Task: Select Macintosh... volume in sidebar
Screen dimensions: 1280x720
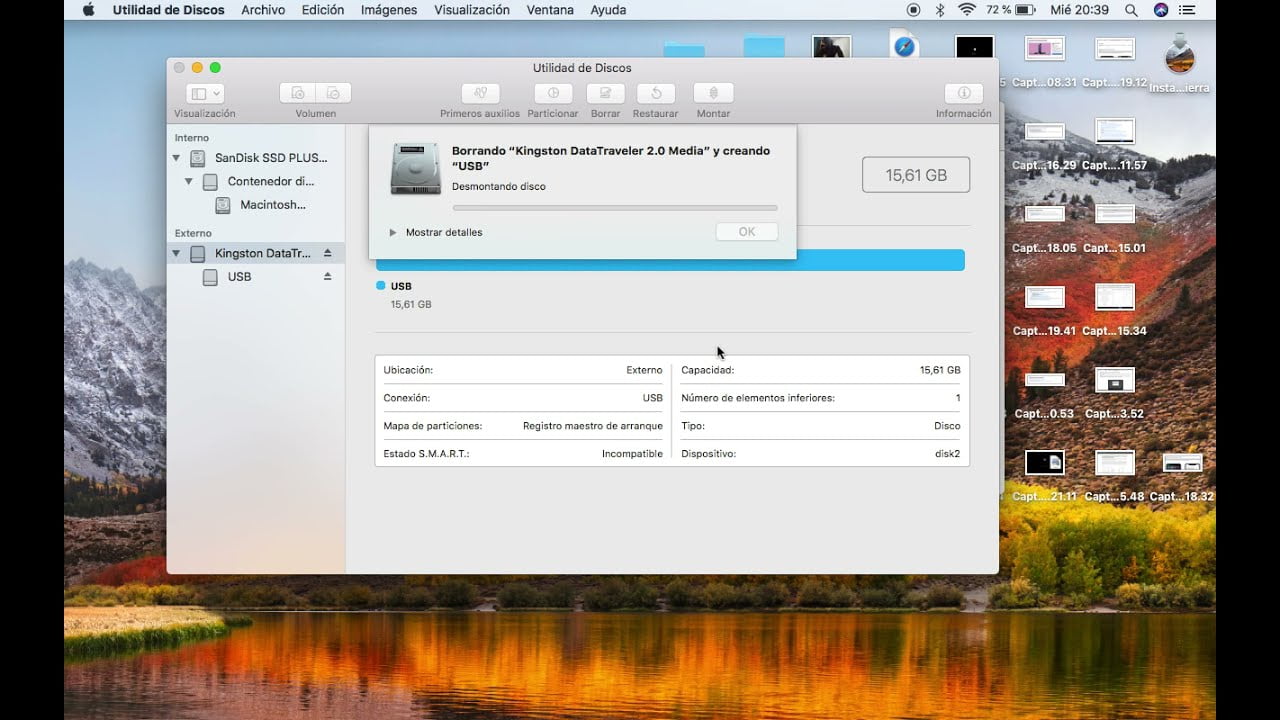Action: coord(256,205)
